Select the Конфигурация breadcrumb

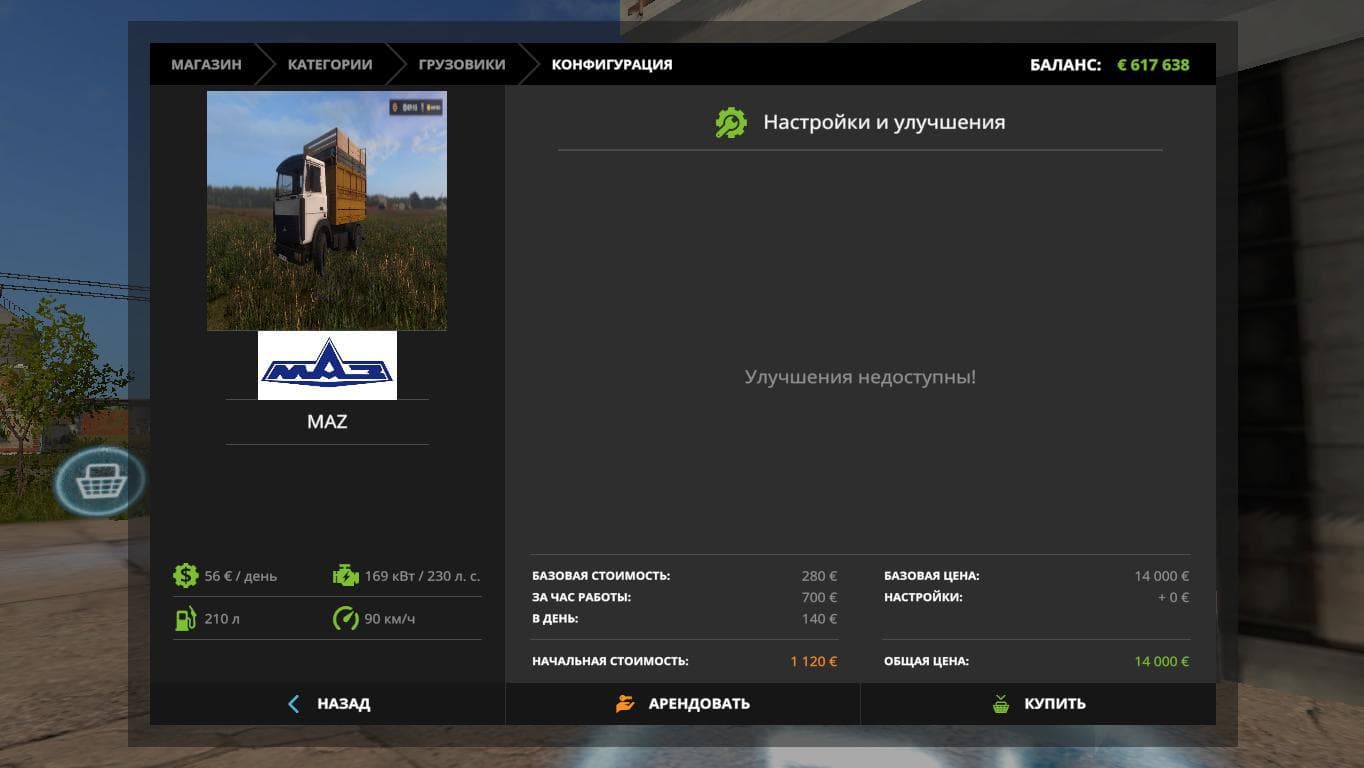(x=612, y=64)
